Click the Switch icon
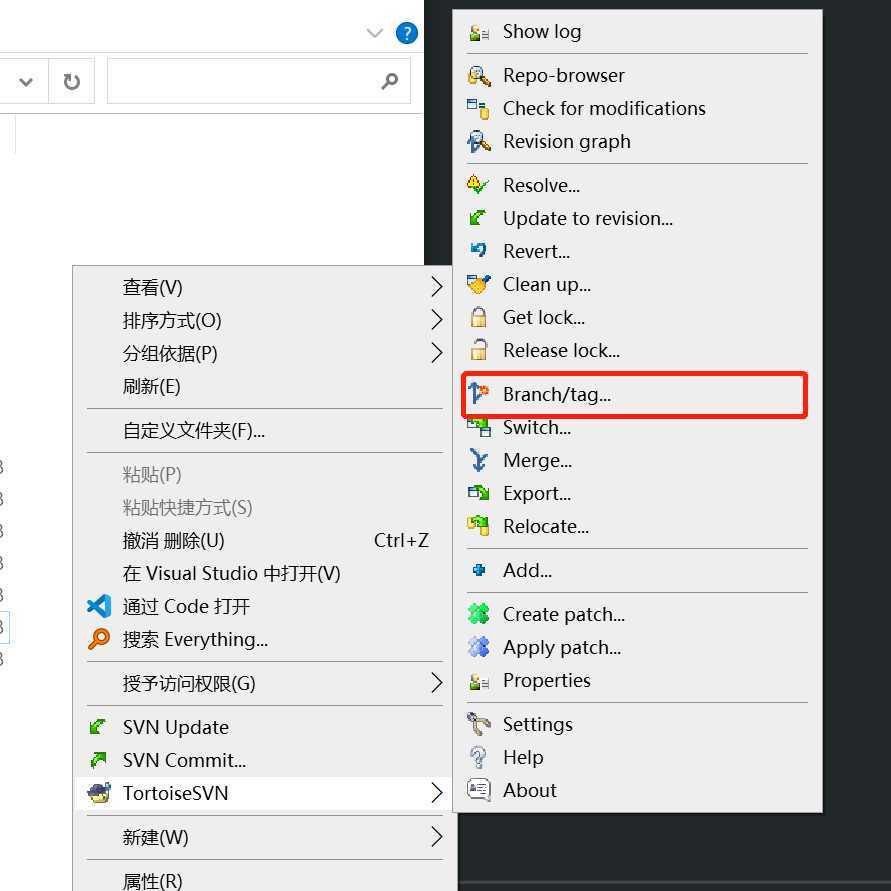 478,427
